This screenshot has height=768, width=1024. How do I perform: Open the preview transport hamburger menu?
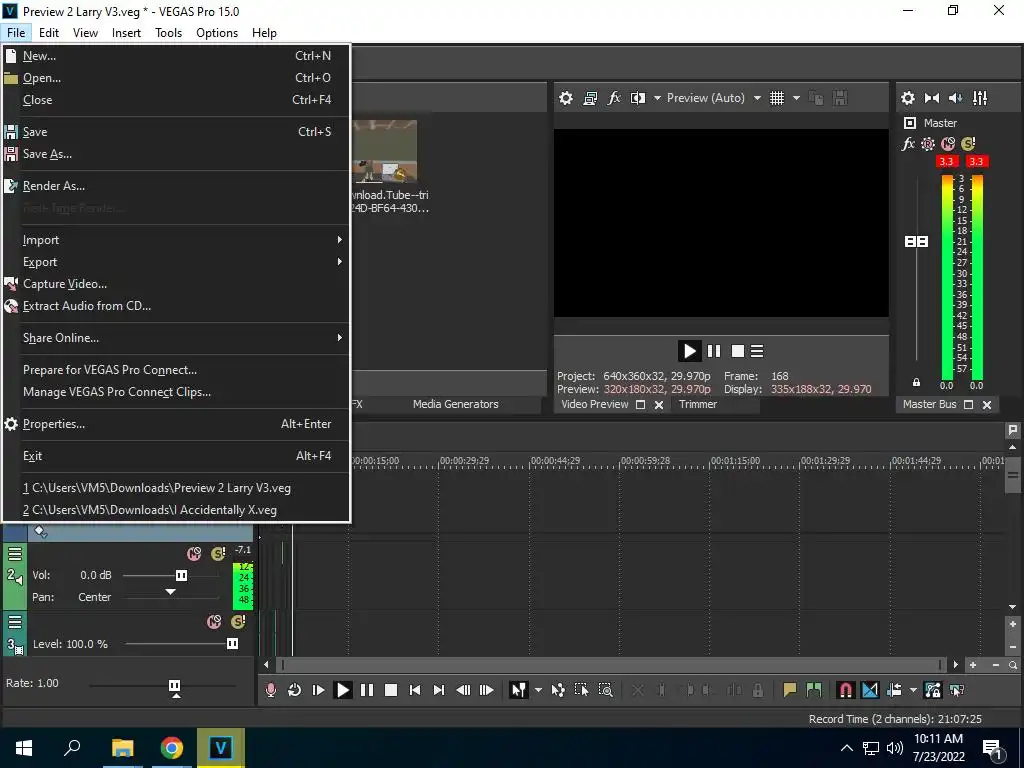pyautogui.click(x=757, y=351)
